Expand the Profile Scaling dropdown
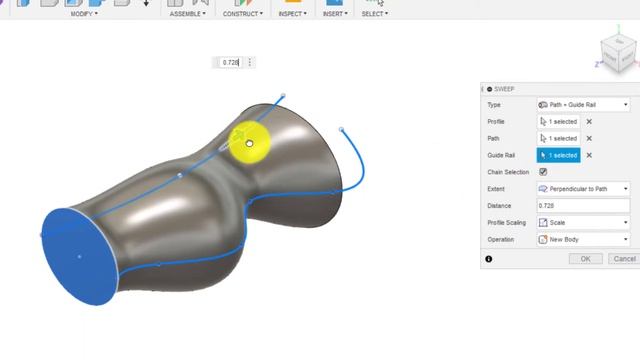 pos(583,222)
